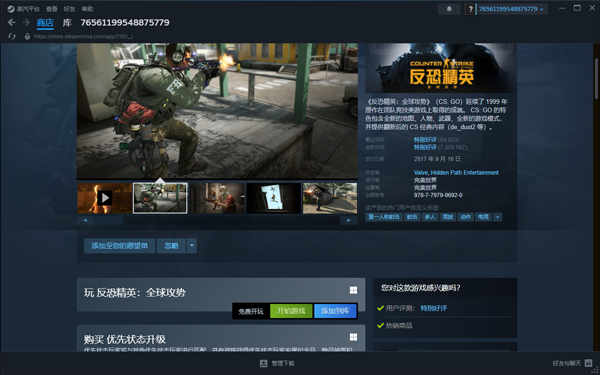Viewport: 600px width, 375px height.
Task: Click Windows icon on priority upgrade section
Action: click(353, 337)
